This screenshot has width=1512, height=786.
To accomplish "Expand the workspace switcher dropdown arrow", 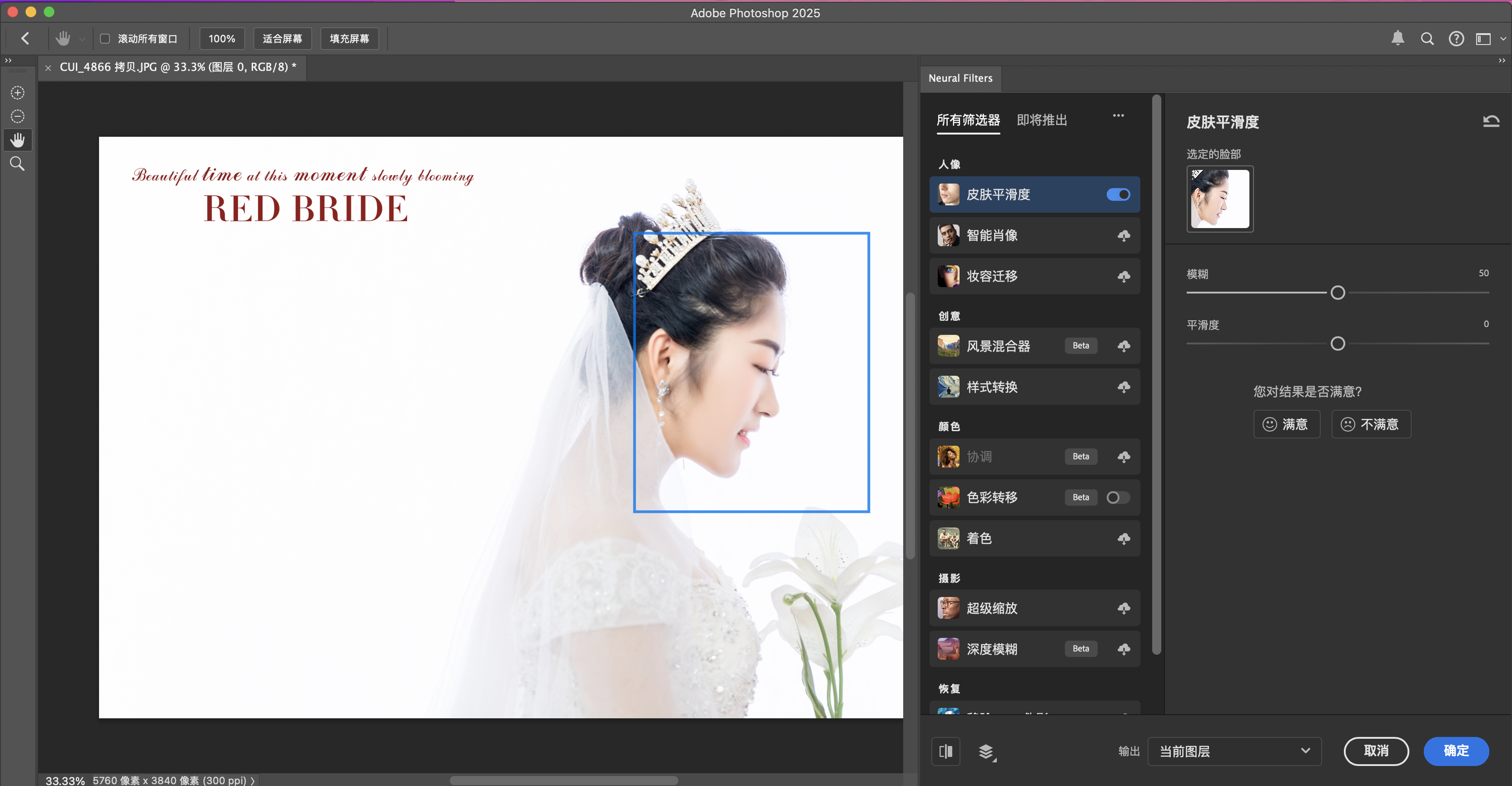I will coord(1502,39).
